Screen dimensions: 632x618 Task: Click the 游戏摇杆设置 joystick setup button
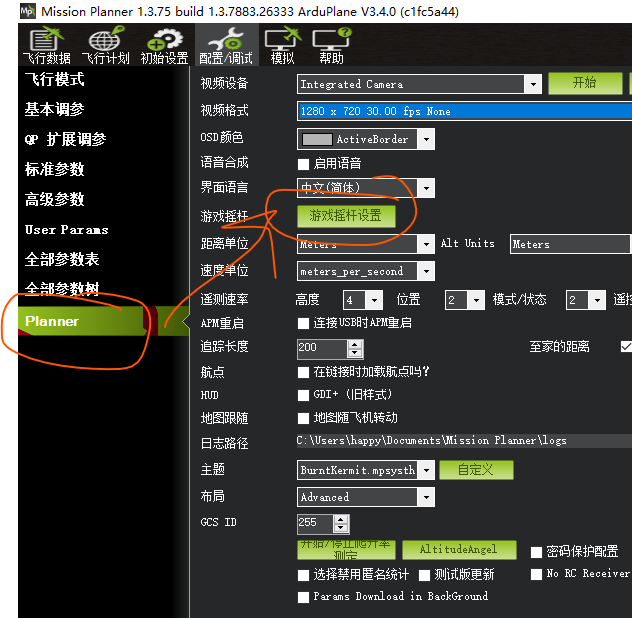[346, 216]
